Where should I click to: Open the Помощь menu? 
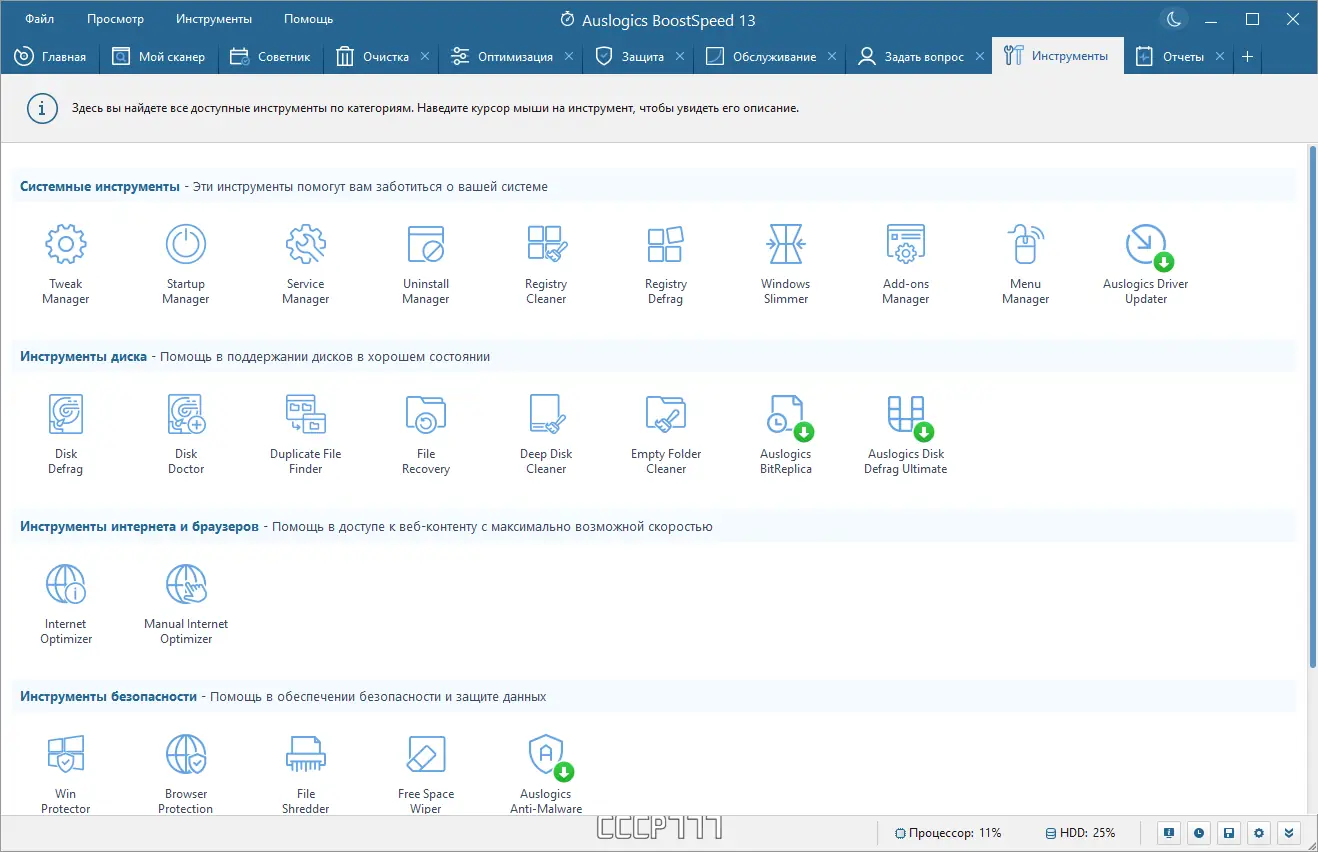[x=308, y=19]
